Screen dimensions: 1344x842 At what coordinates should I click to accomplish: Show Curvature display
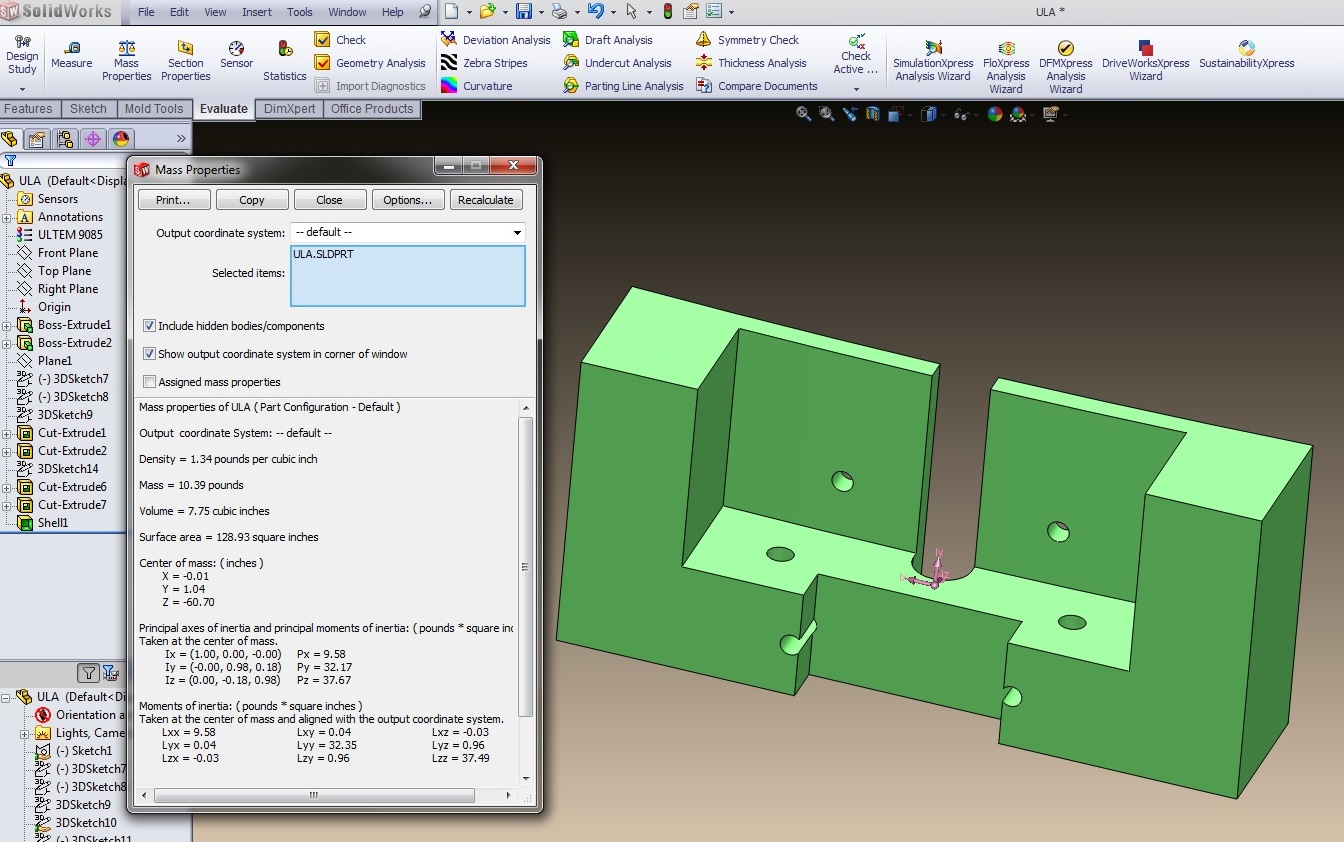[x=477, y=86]
